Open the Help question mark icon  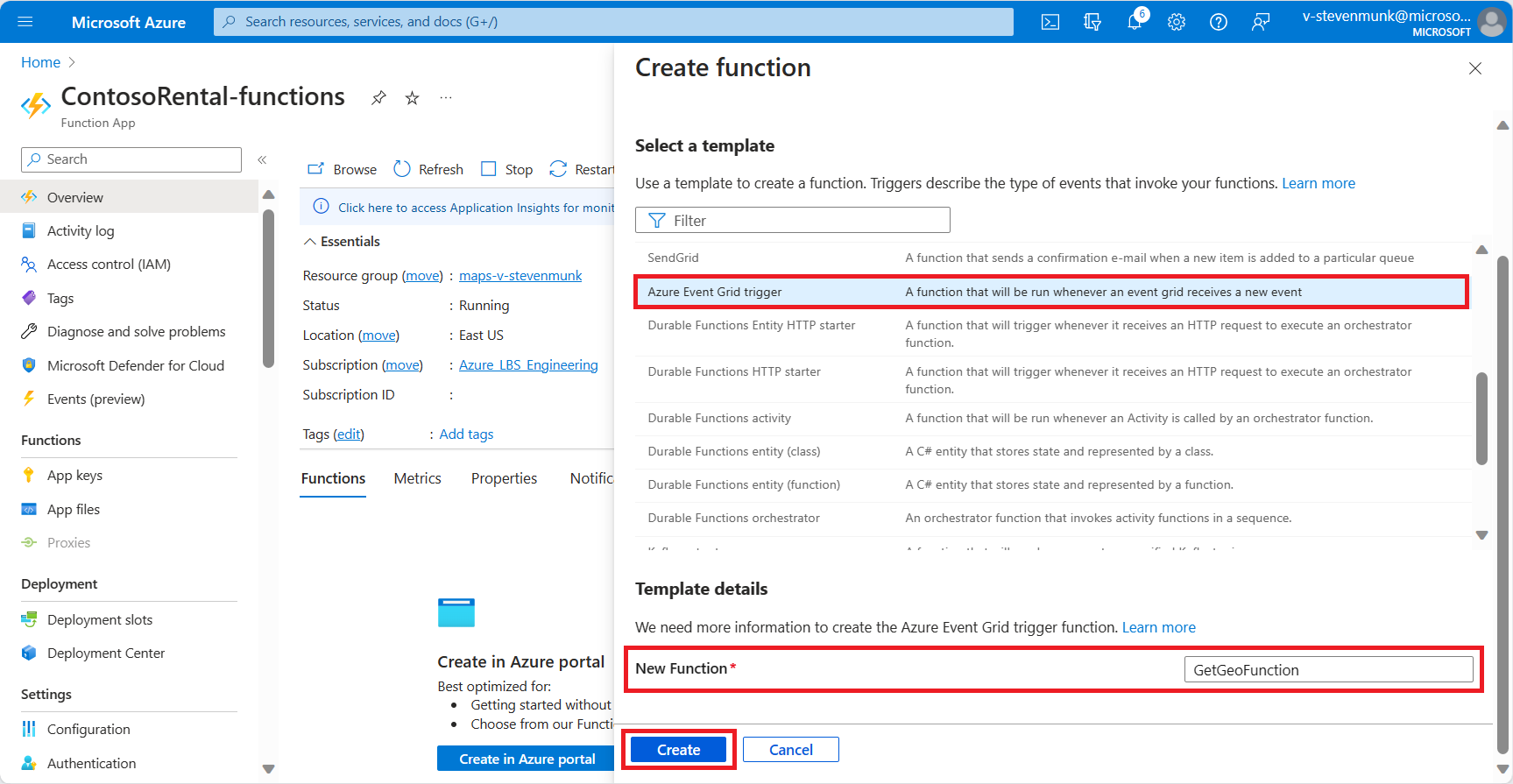coord(1219,22)
